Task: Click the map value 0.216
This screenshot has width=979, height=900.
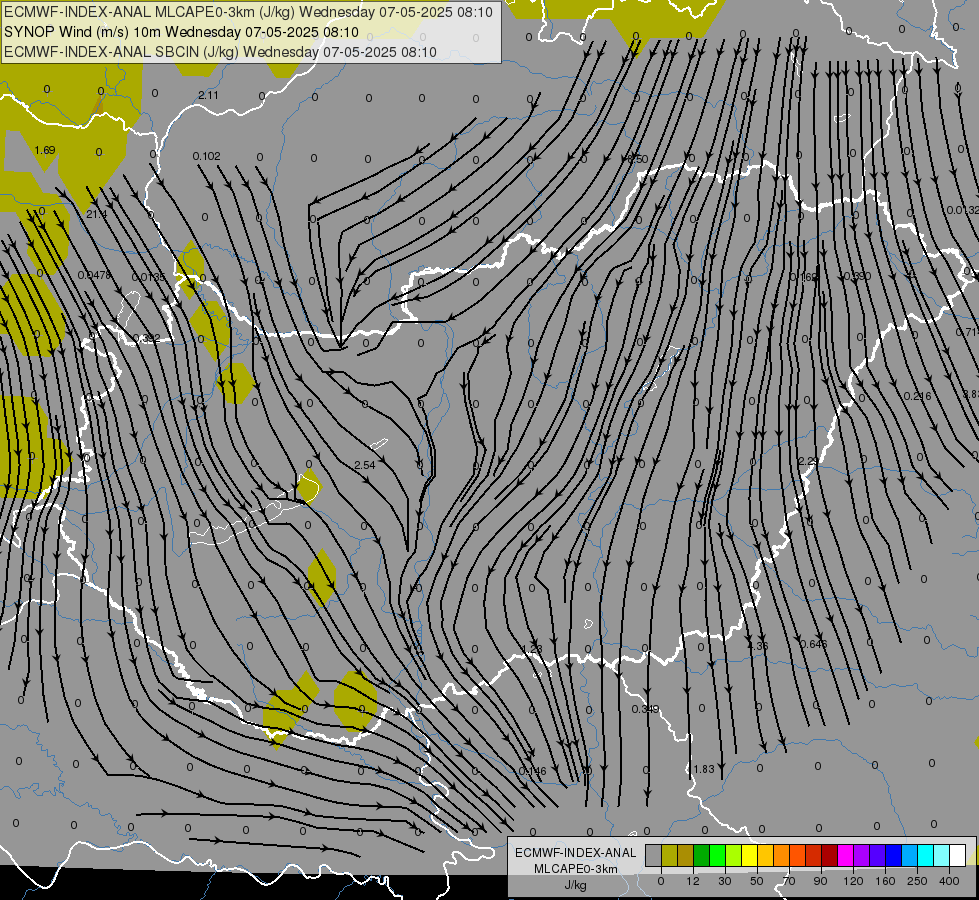Action: tap(918, 396)
